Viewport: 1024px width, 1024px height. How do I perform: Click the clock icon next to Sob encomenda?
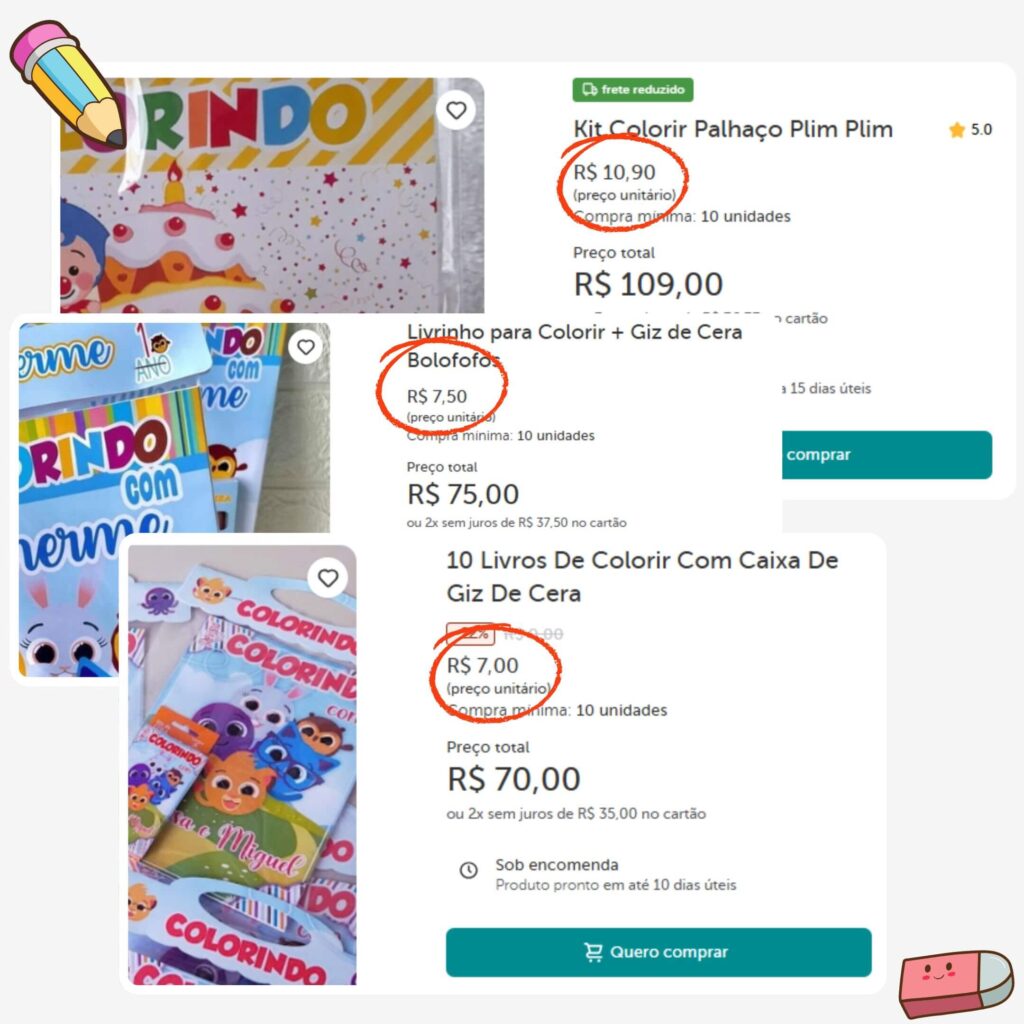click(x=468, y=870)
